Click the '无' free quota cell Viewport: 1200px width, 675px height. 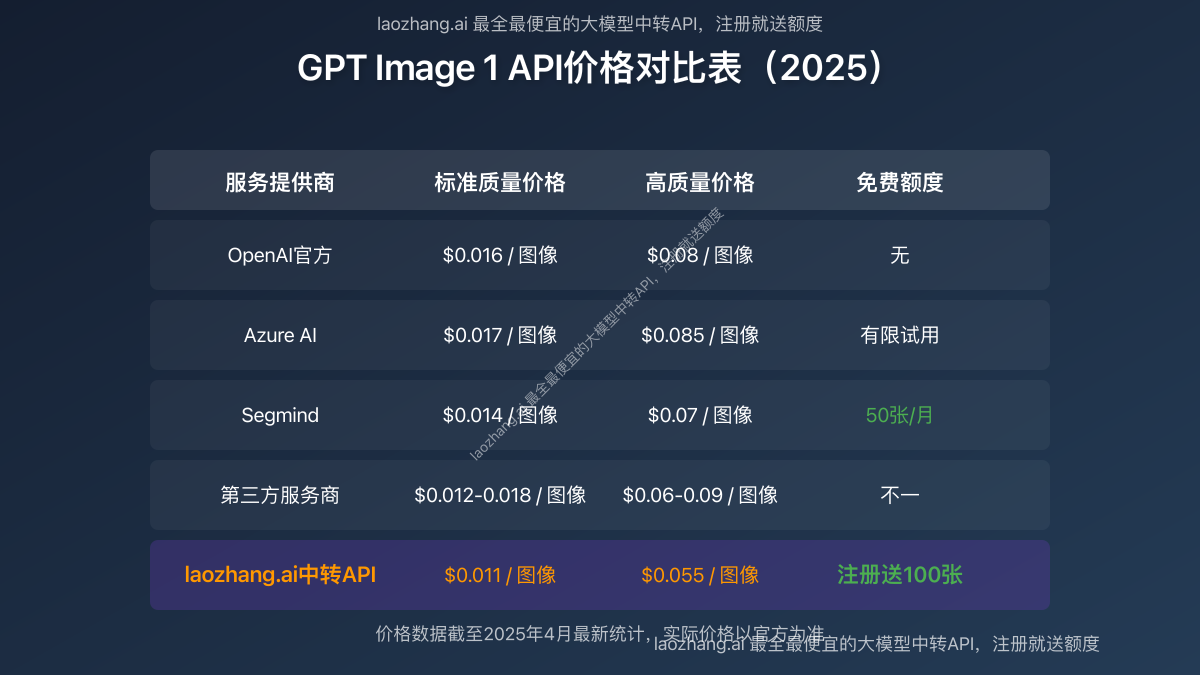tap(900, 255)
